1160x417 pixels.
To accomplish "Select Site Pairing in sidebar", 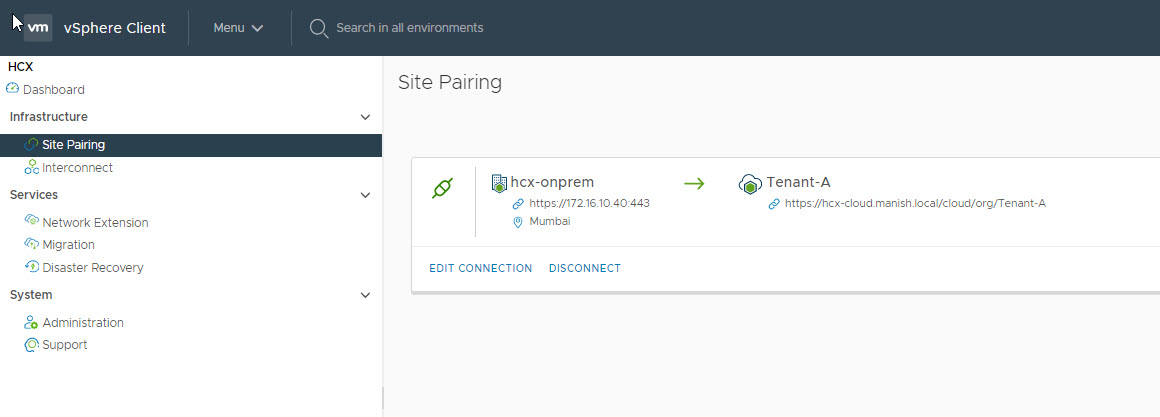I will (x=73, y=145).
